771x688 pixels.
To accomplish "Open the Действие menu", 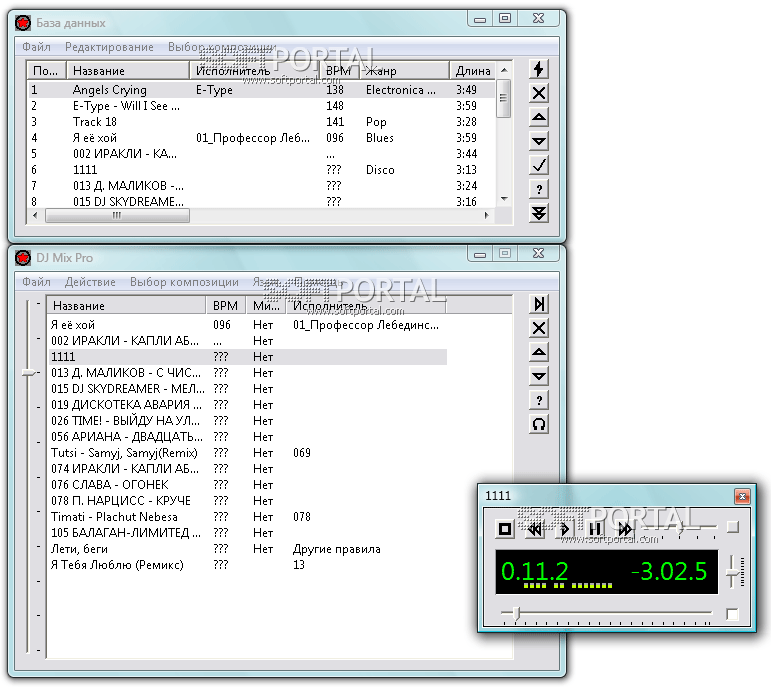I will pos(90,282).
